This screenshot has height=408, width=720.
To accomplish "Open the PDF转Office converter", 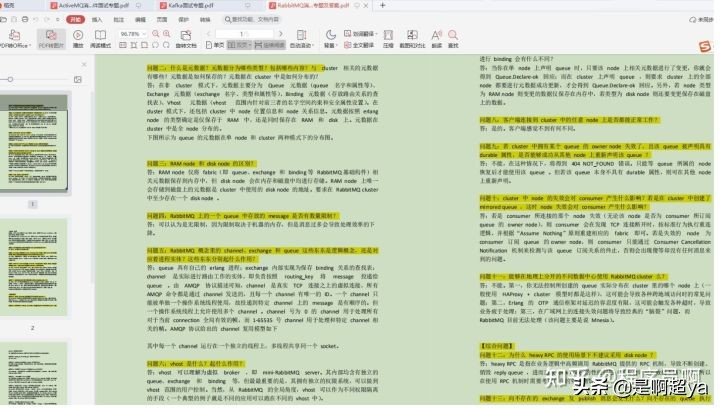I will tap(14, 39).
